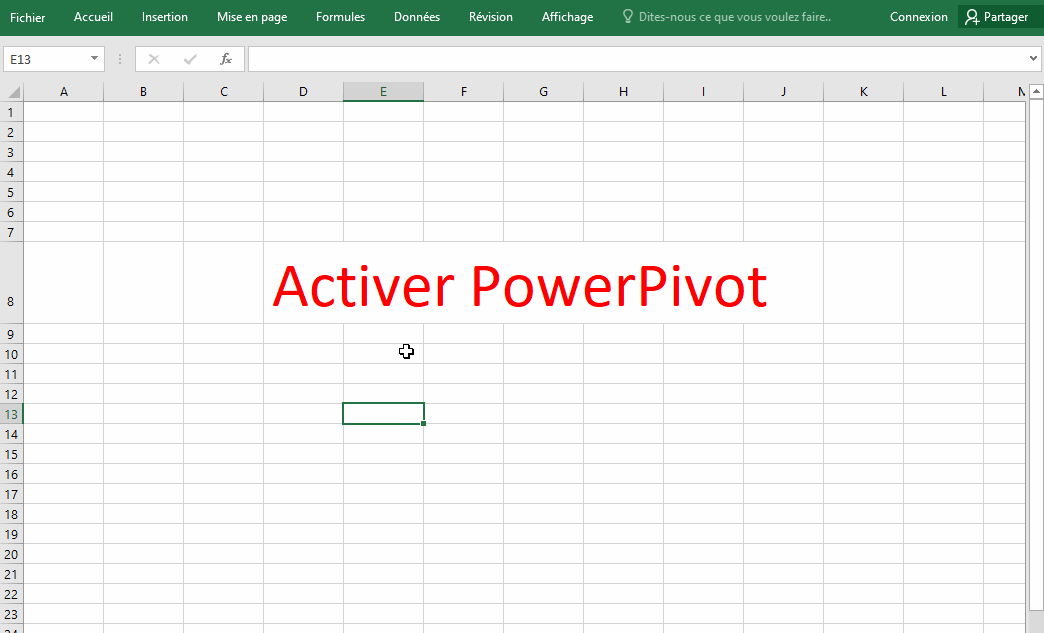
Task: Open the Fichier menu
Action: [x=27, y=17]
